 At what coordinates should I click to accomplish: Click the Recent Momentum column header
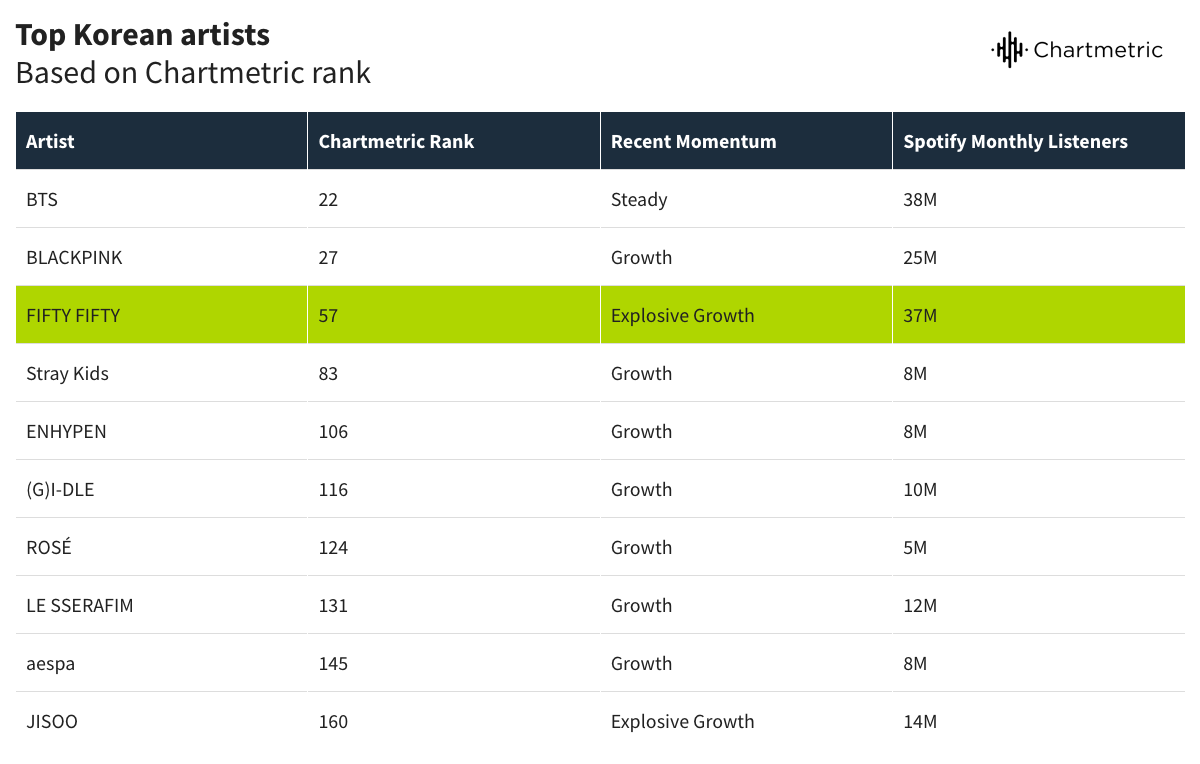tap(693, 141)
